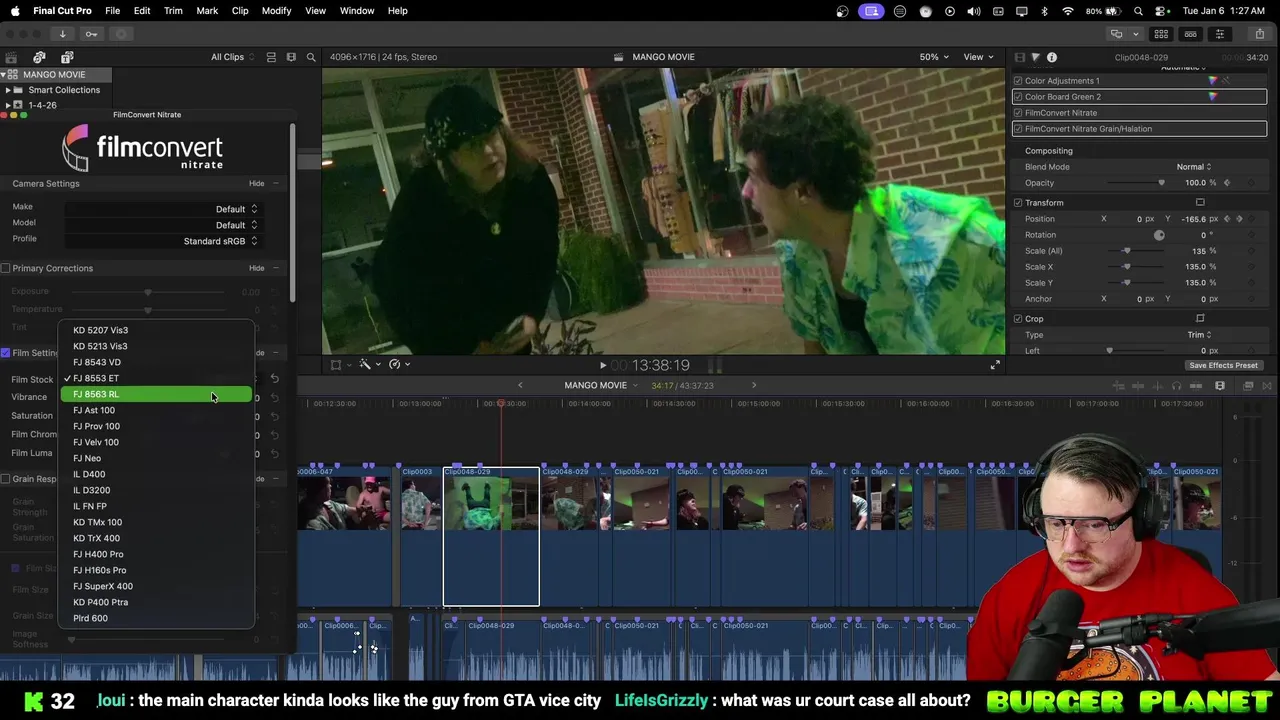
Task: Open the clip appearance options icon in browser
Action: pyautogui.click(x=291, y=57)
